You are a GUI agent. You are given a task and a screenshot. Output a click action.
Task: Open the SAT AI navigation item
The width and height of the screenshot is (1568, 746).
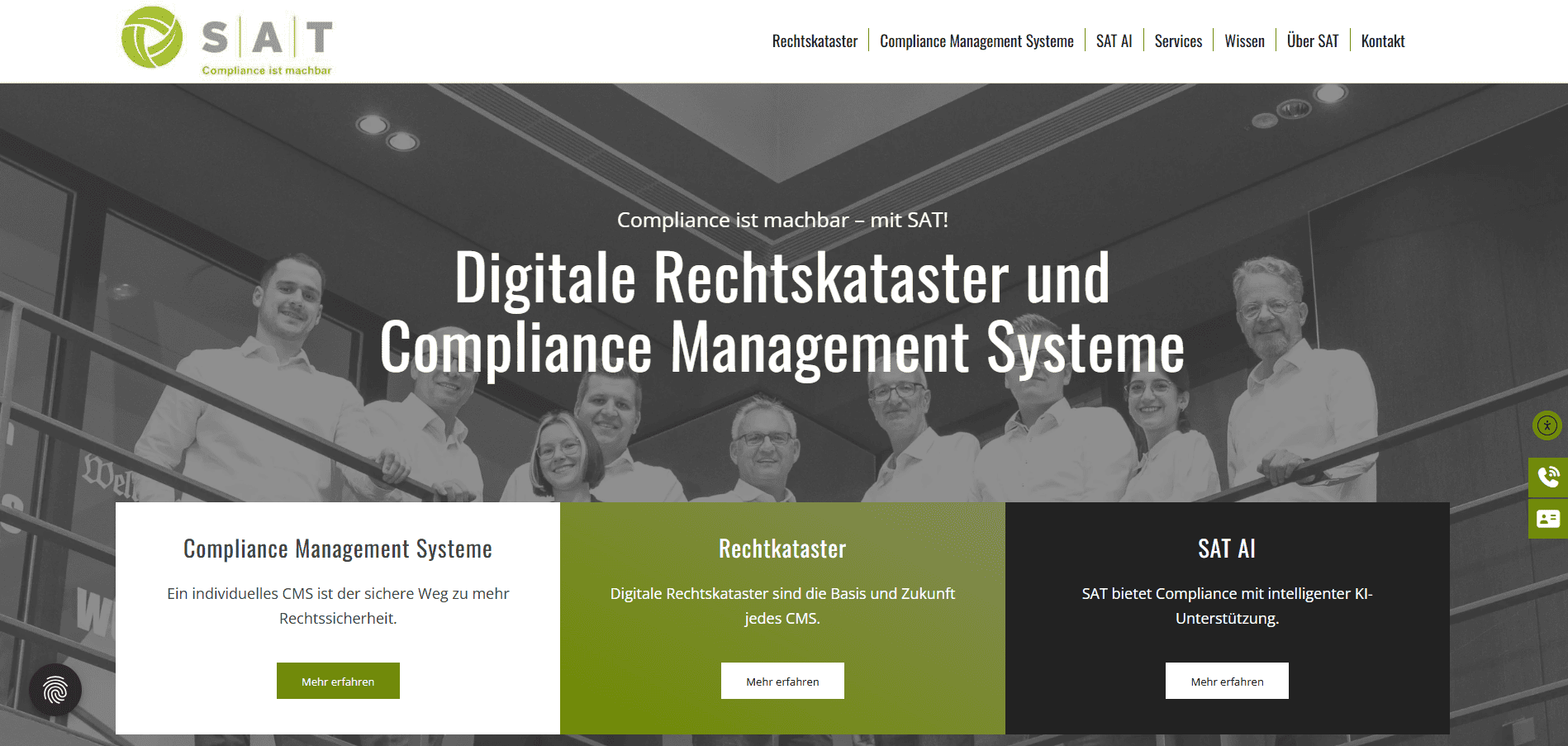[1114, 41]
